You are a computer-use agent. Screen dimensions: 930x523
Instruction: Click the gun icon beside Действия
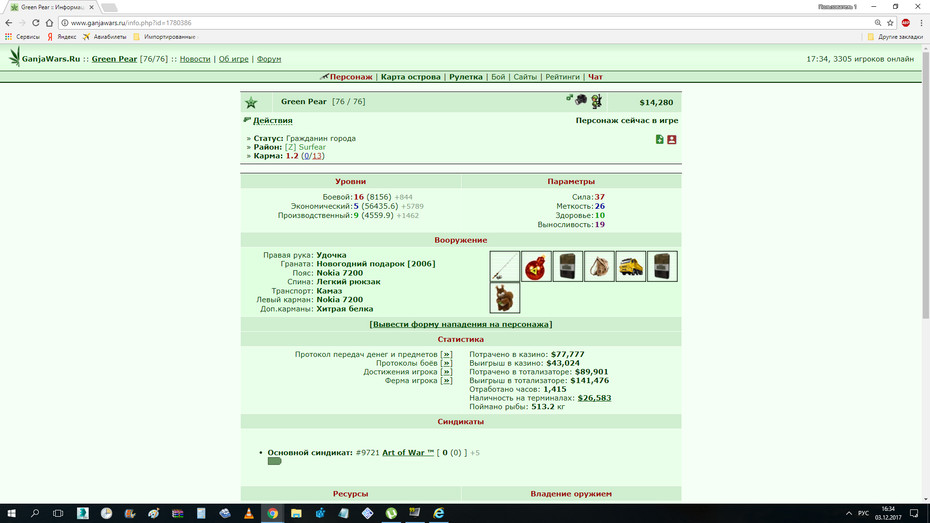247,120
